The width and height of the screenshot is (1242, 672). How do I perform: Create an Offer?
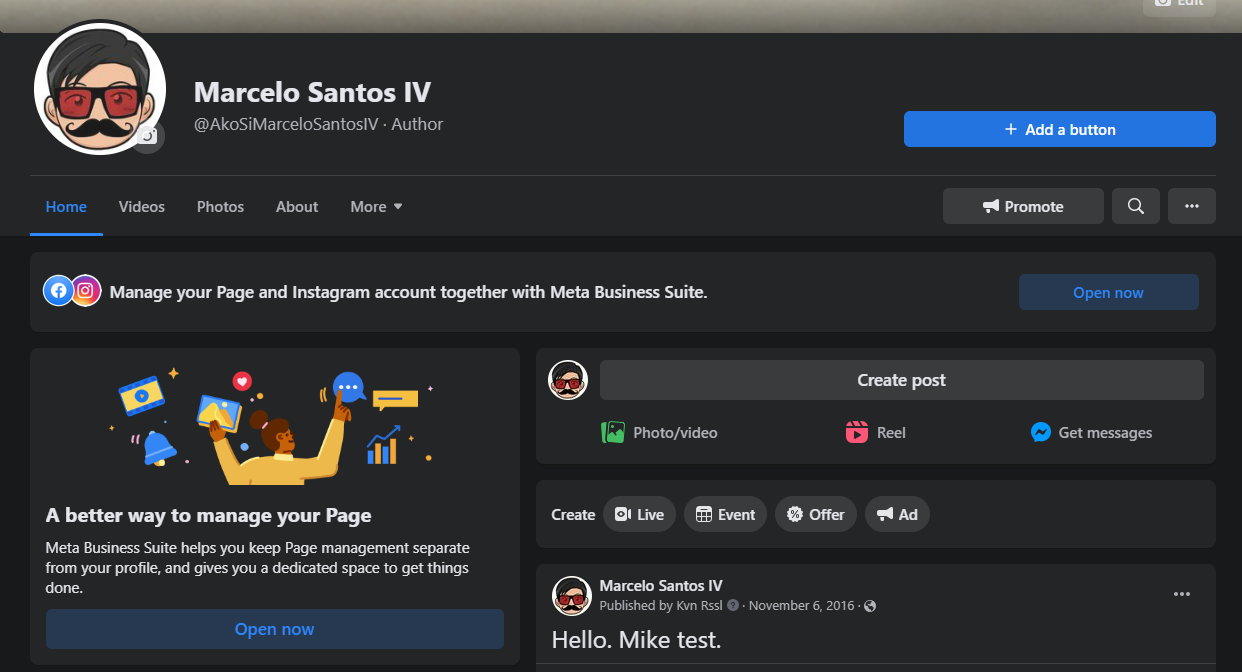[x=816, y=514]
